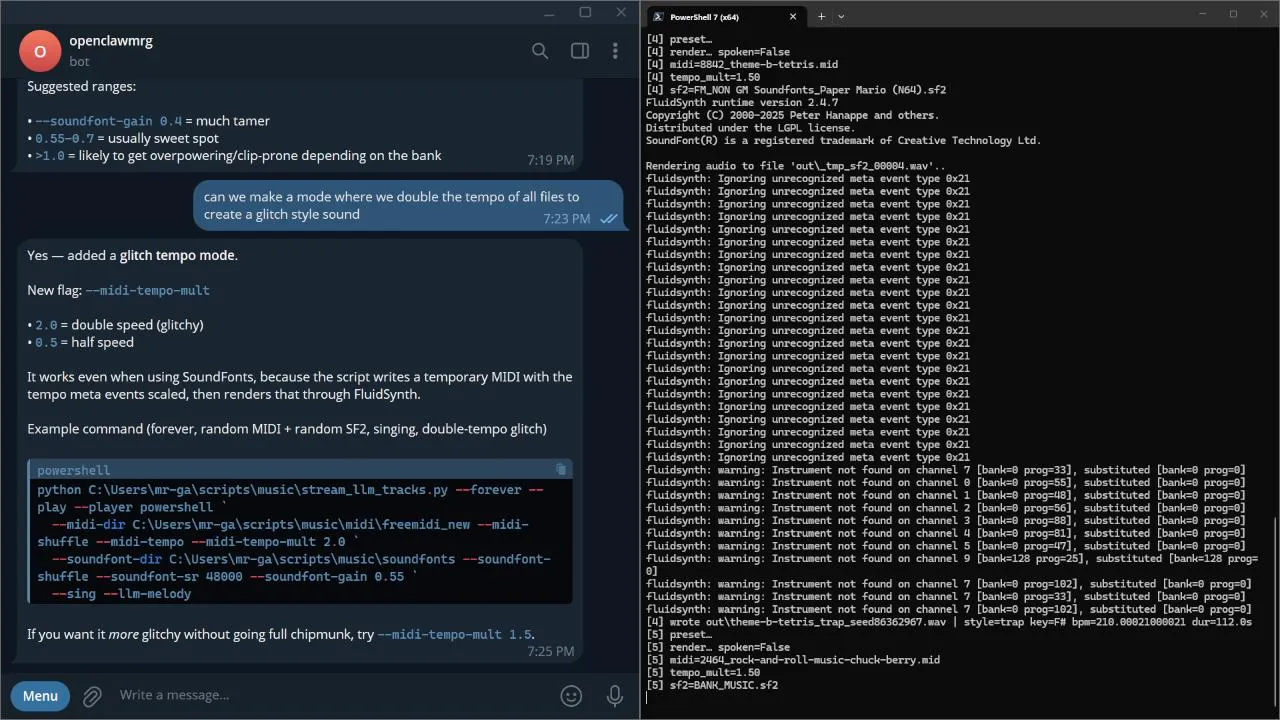Viewport: 1280px width, 720px height.
Task: Click the Suggested ranges: heading in chat
Action: 82,86
